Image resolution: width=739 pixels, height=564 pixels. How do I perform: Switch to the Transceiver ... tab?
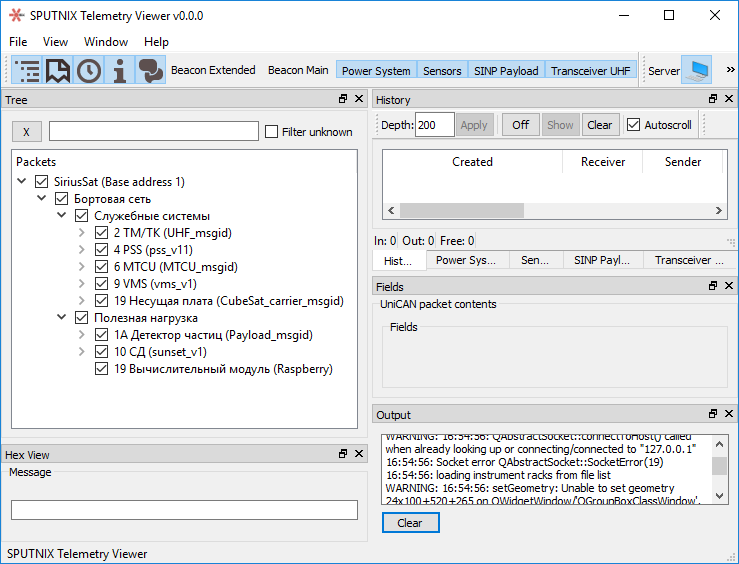pos(689,260)
